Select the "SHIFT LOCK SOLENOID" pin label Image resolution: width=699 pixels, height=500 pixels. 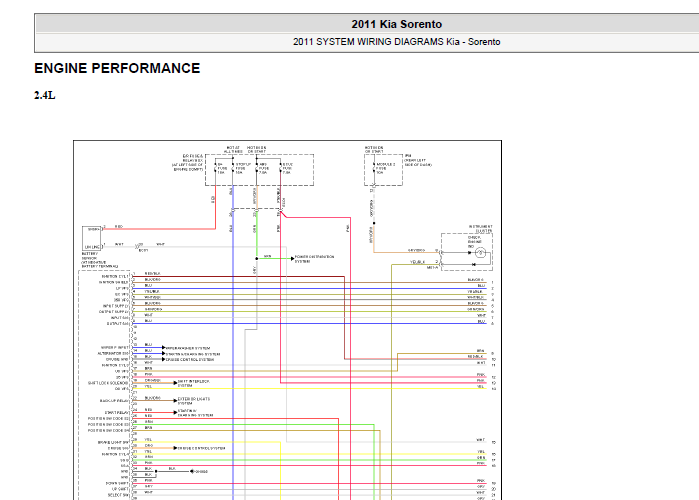(x=108, y=383)
